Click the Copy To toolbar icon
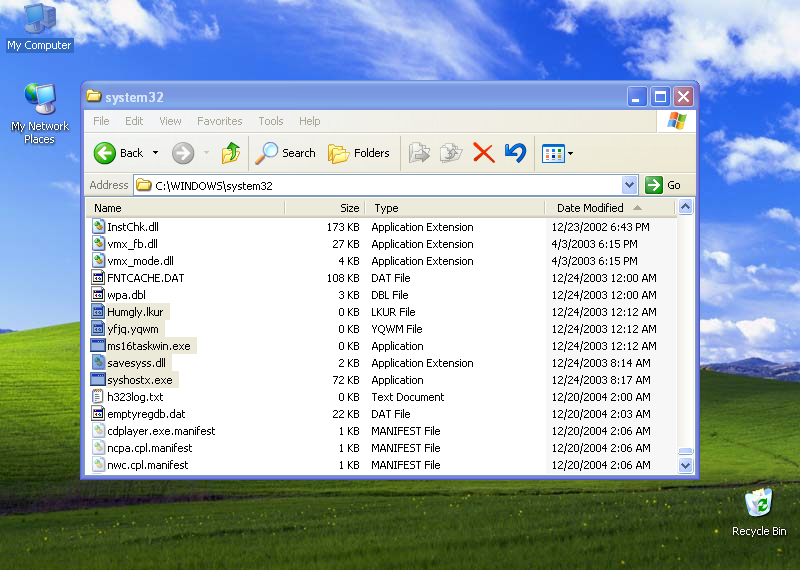This screenshot has height=570, width=800. tap(451, 153)
